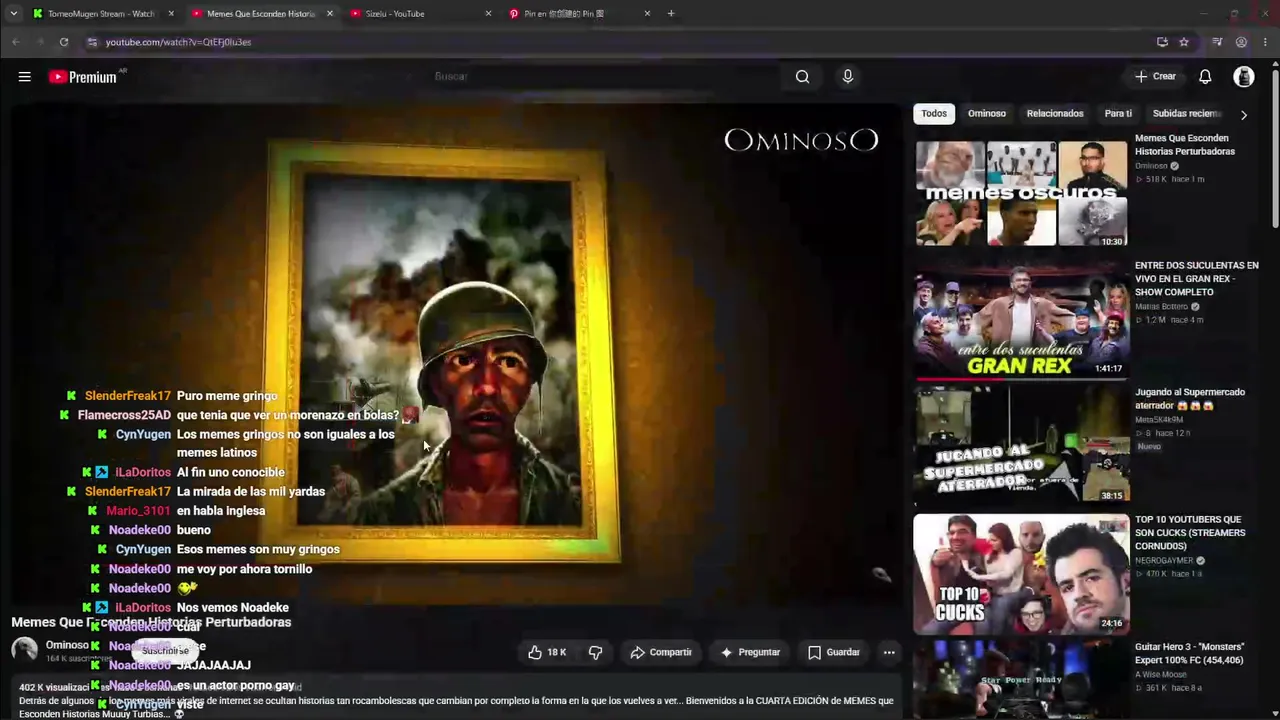Click the browser address bar URL
1280x720 pixels.
point(178,42)
